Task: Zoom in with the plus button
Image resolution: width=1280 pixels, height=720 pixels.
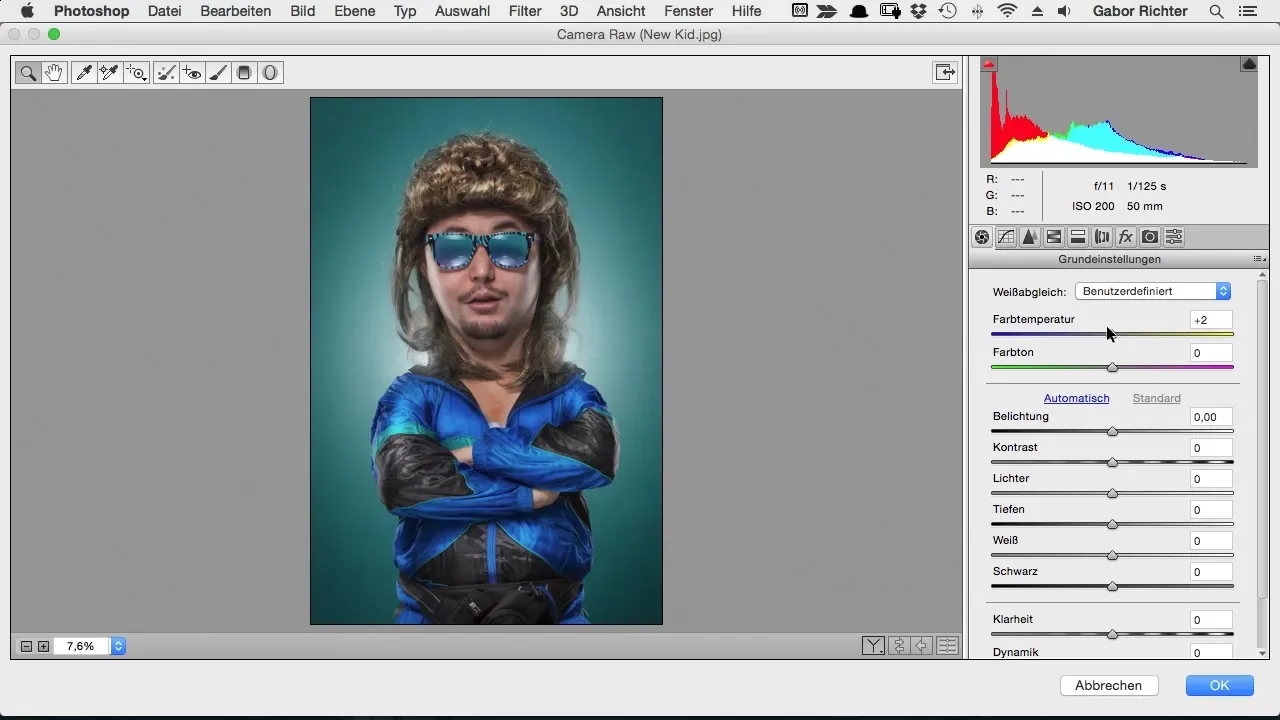Action: tap(43, 646)
